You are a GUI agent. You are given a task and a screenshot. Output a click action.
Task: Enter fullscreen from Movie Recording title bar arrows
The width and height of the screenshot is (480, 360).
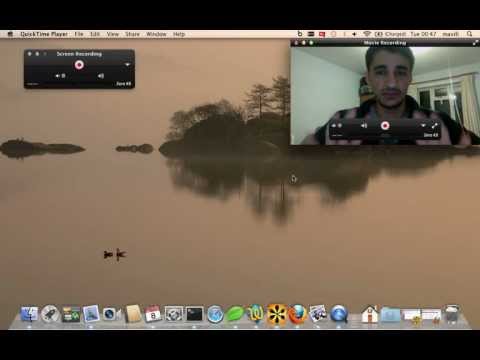pyautogui.click(x=475, y=43)
